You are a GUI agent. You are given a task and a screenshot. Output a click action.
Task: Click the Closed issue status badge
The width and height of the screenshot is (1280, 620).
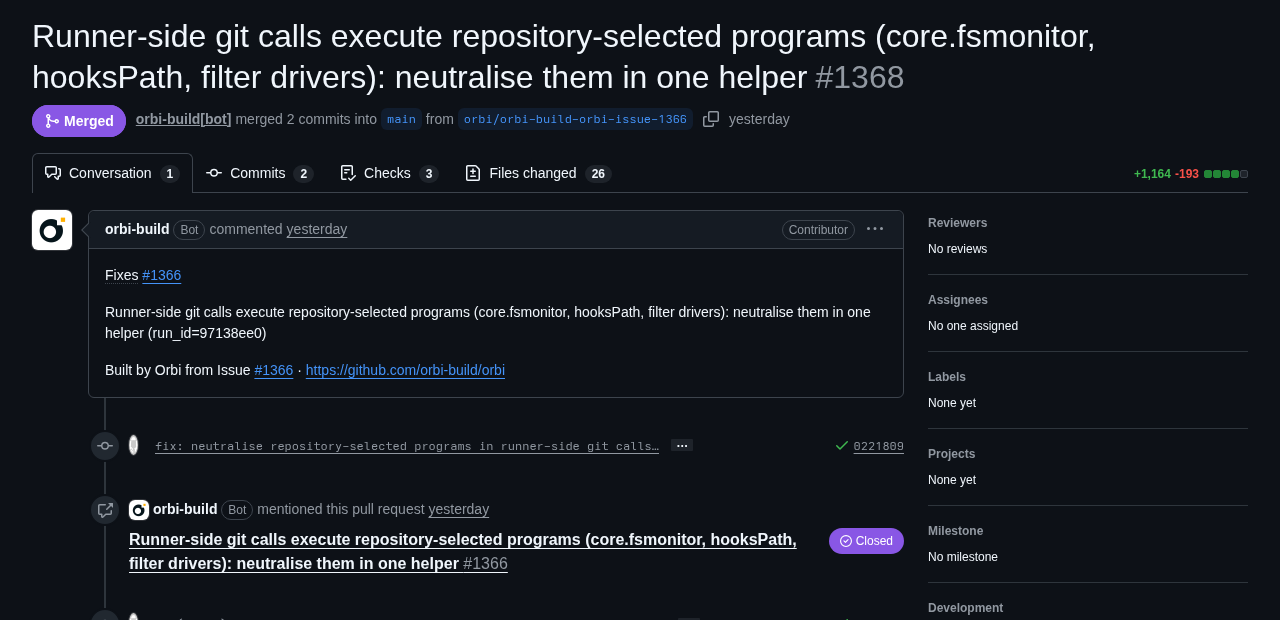(866, 541)
